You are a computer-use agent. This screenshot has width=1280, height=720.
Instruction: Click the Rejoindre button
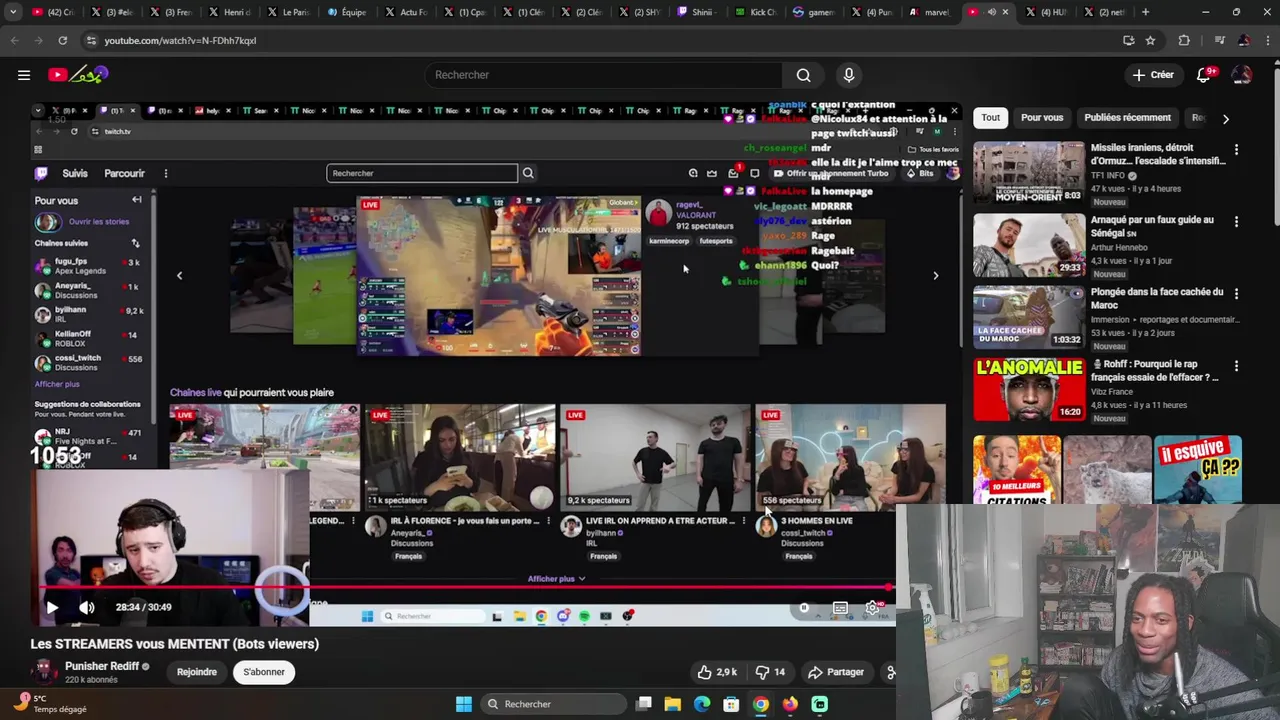[x=197, y=672]
